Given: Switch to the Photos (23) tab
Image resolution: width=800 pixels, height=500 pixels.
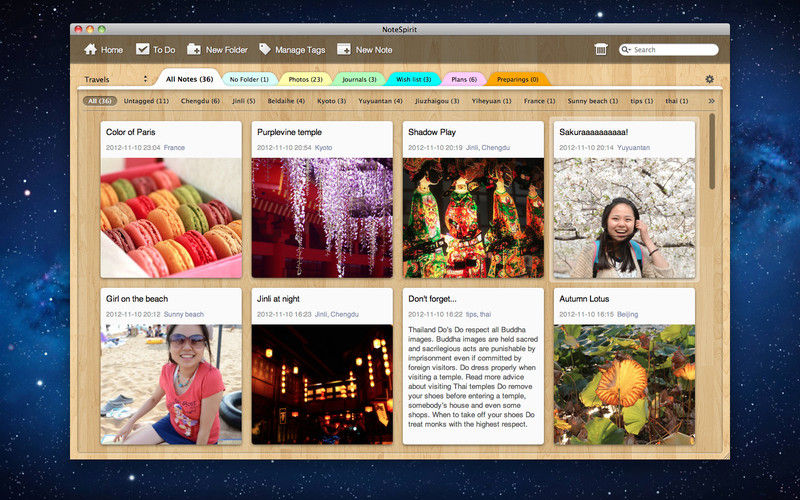Looking at the screenshot, I should click(x=305, y=80).
